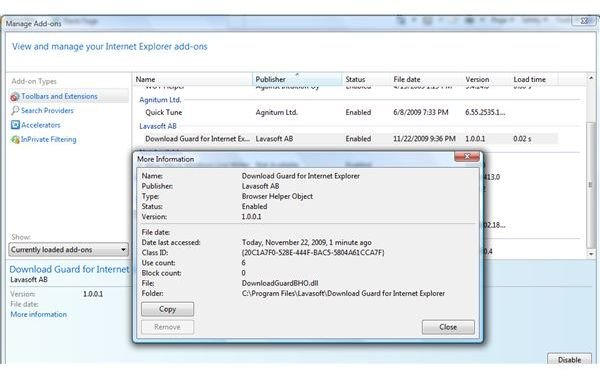Click the Use count value 6
Image resolution: width=600 pixels, height=370 pixels.
(243, 263)
